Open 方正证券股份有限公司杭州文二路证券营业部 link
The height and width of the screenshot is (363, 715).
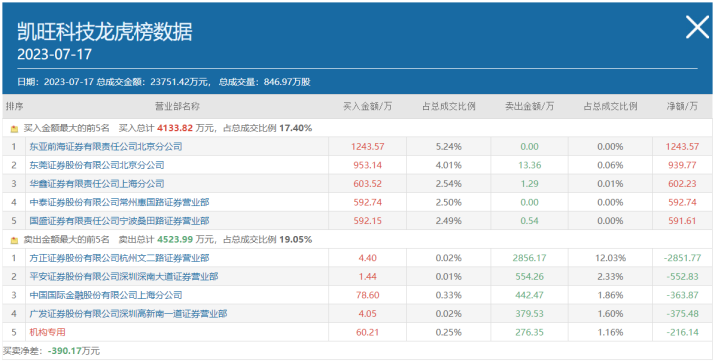click(x=119, y=258)
